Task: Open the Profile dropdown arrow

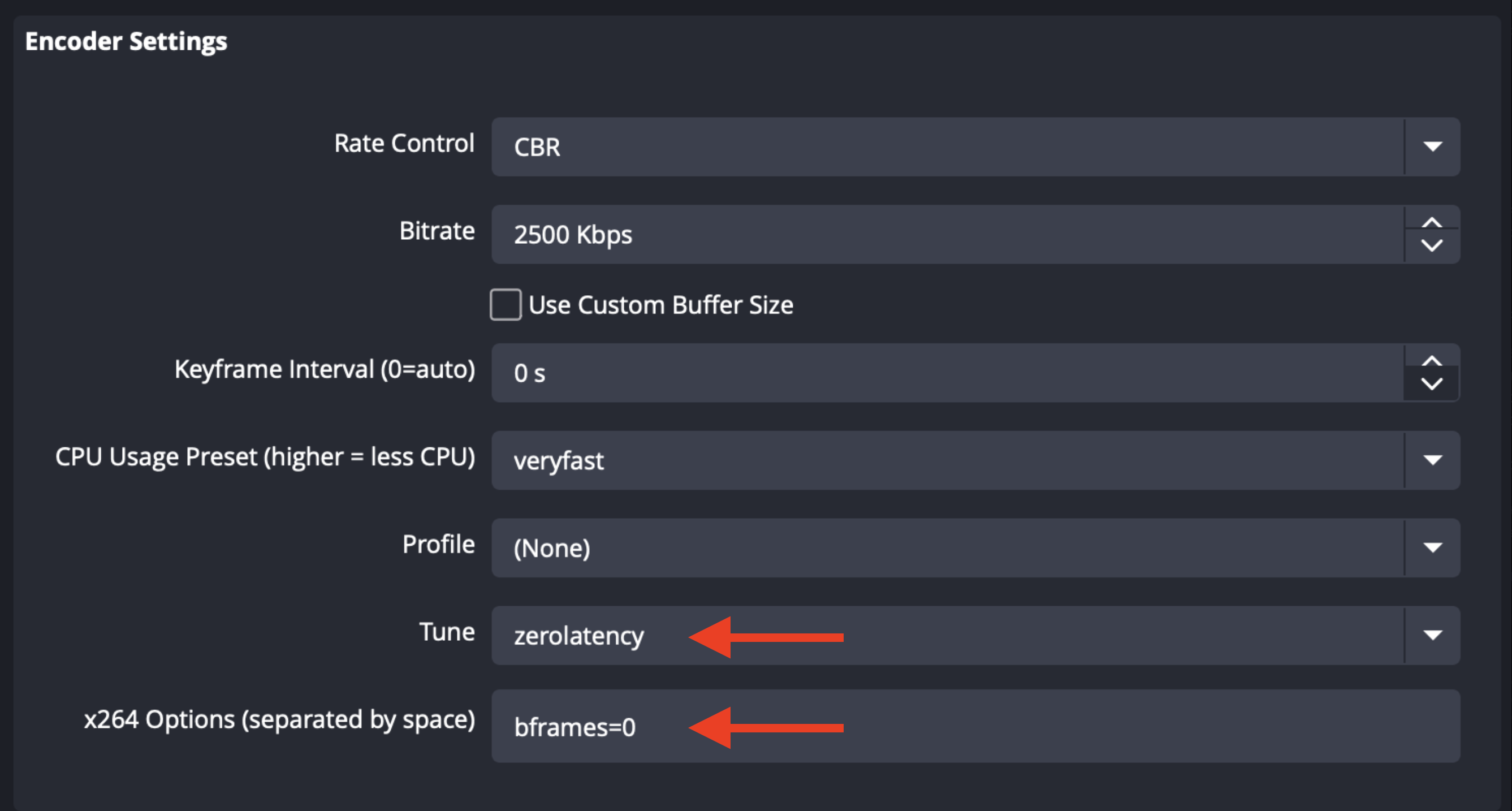Action: [1432, 547]
